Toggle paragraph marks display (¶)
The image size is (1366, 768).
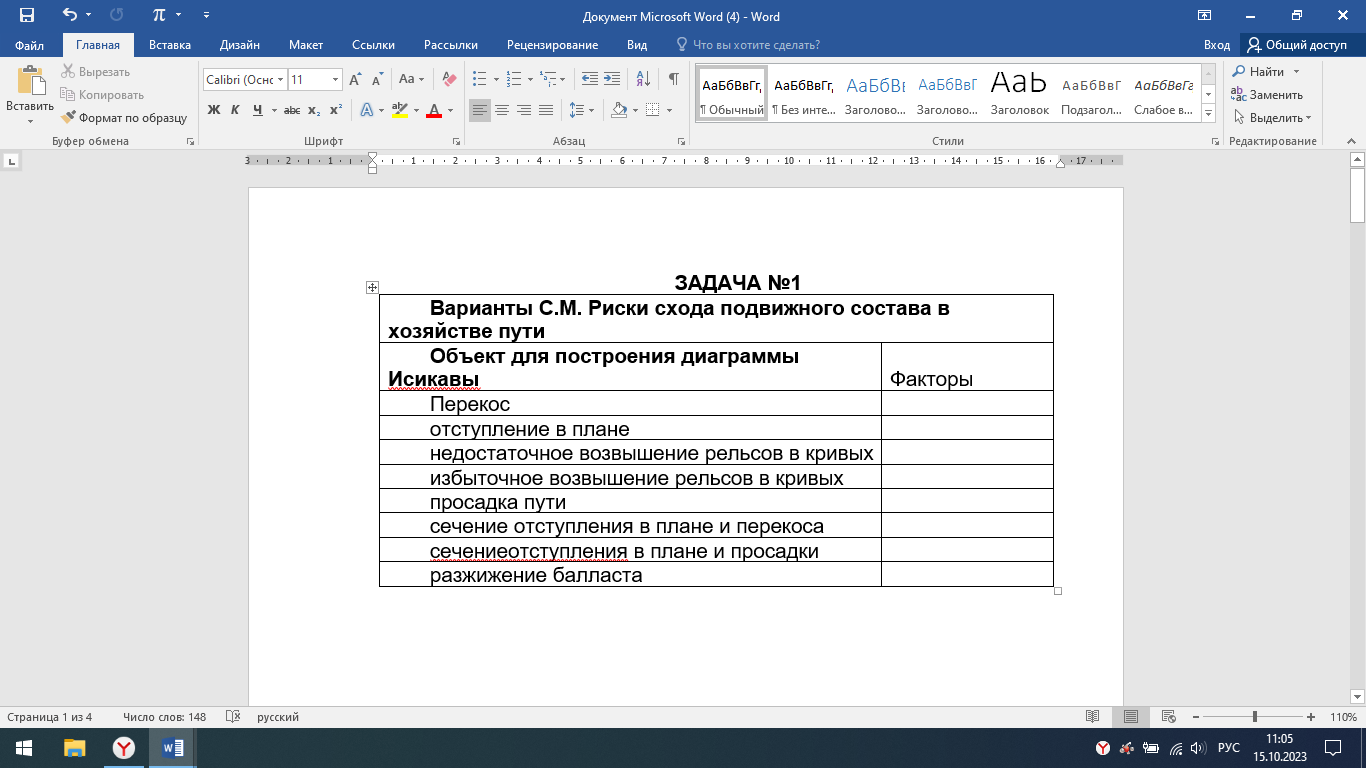coord(674,79)
